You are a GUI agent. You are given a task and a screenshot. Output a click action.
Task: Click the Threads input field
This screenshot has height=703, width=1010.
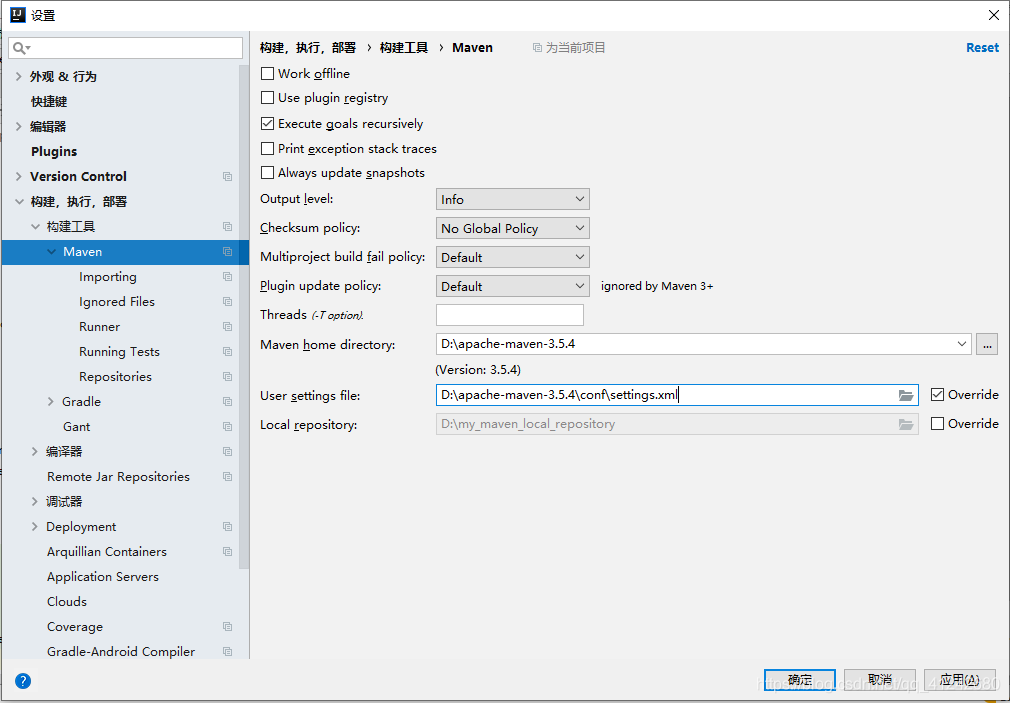510,315
